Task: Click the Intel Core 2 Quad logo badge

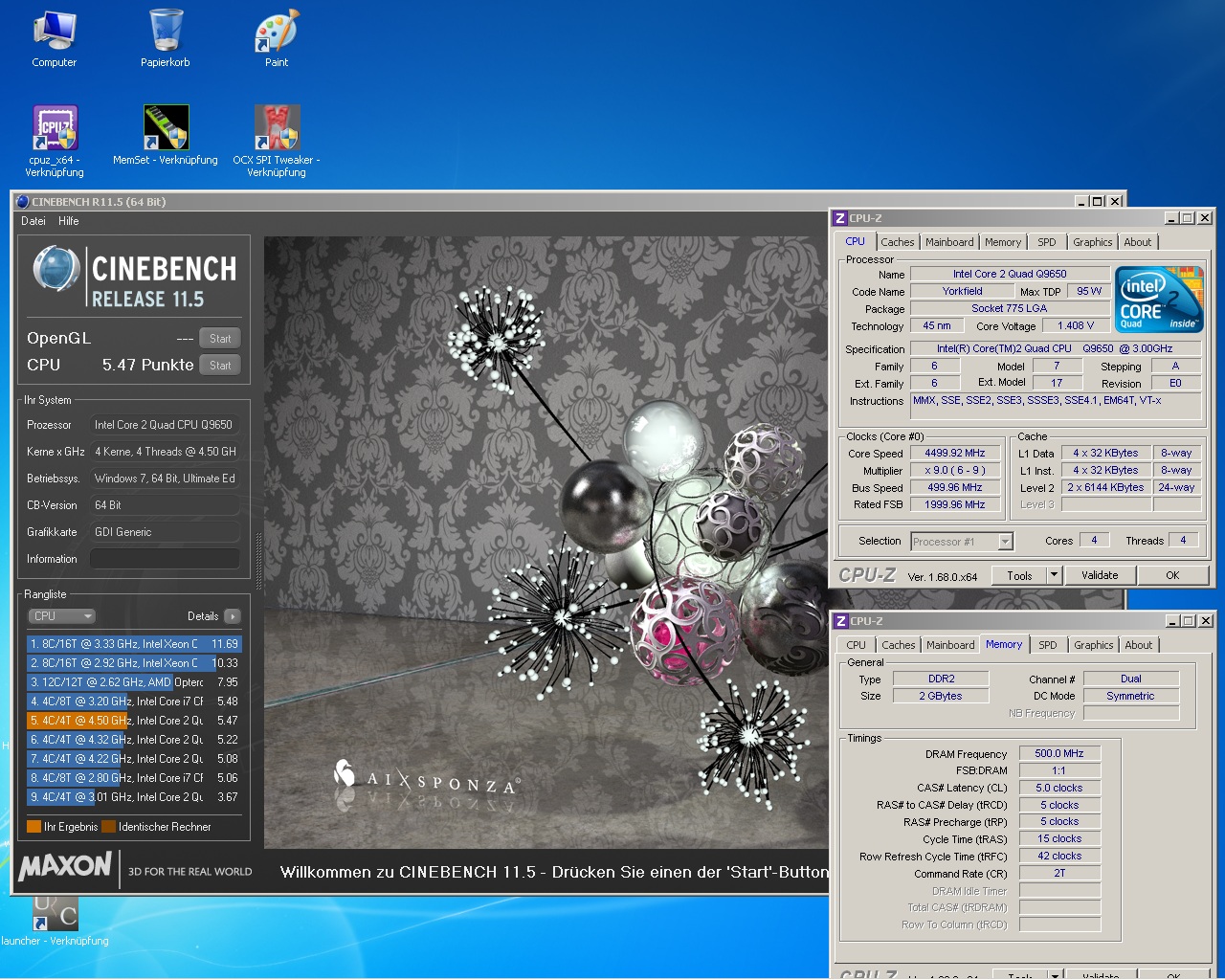Action: (x=1159, y=300)
